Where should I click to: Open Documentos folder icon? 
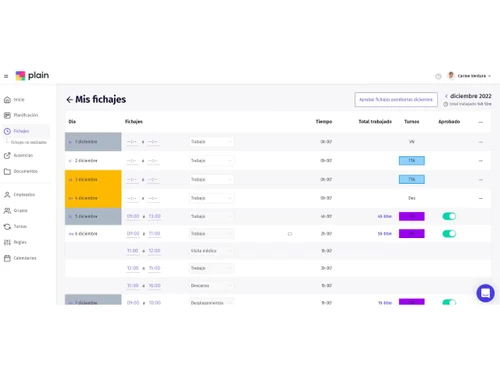[x=7, y=171]
